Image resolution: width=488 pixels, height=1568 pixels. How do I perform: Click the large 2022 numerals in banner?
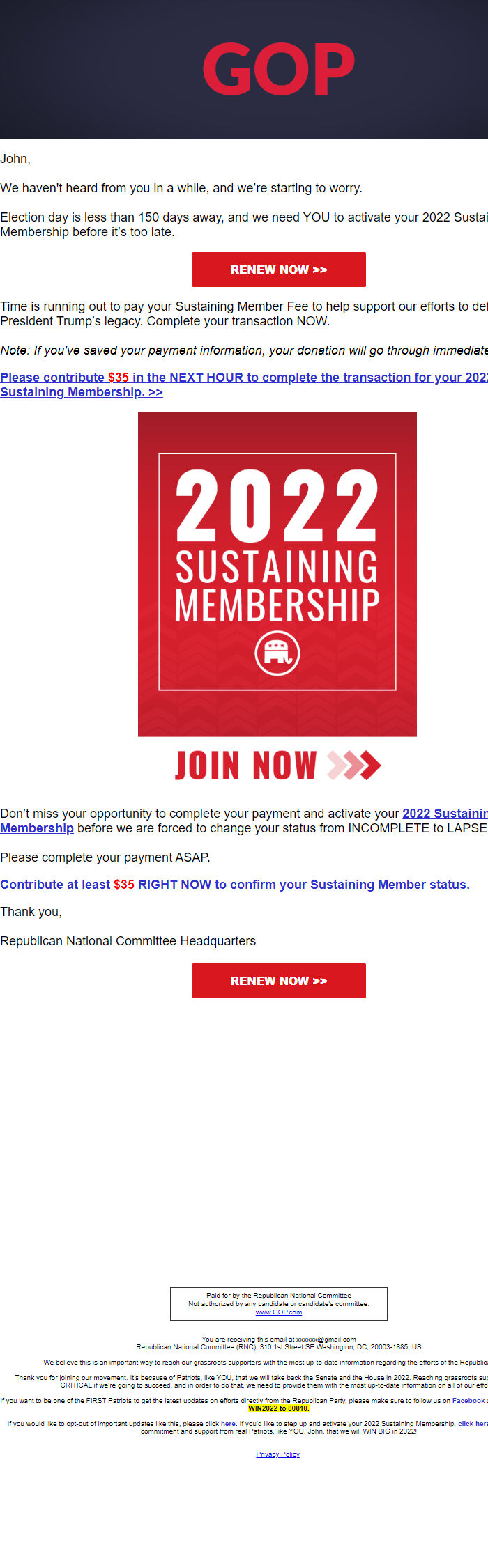277,506
